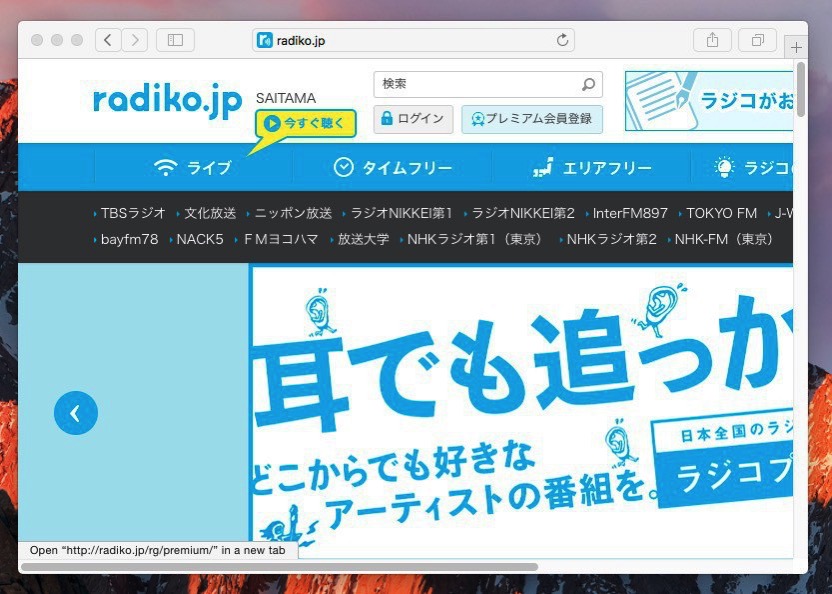This screenshot has width=832, height=594.
Task: Open the Share button in toolbar
Action: 712,40
